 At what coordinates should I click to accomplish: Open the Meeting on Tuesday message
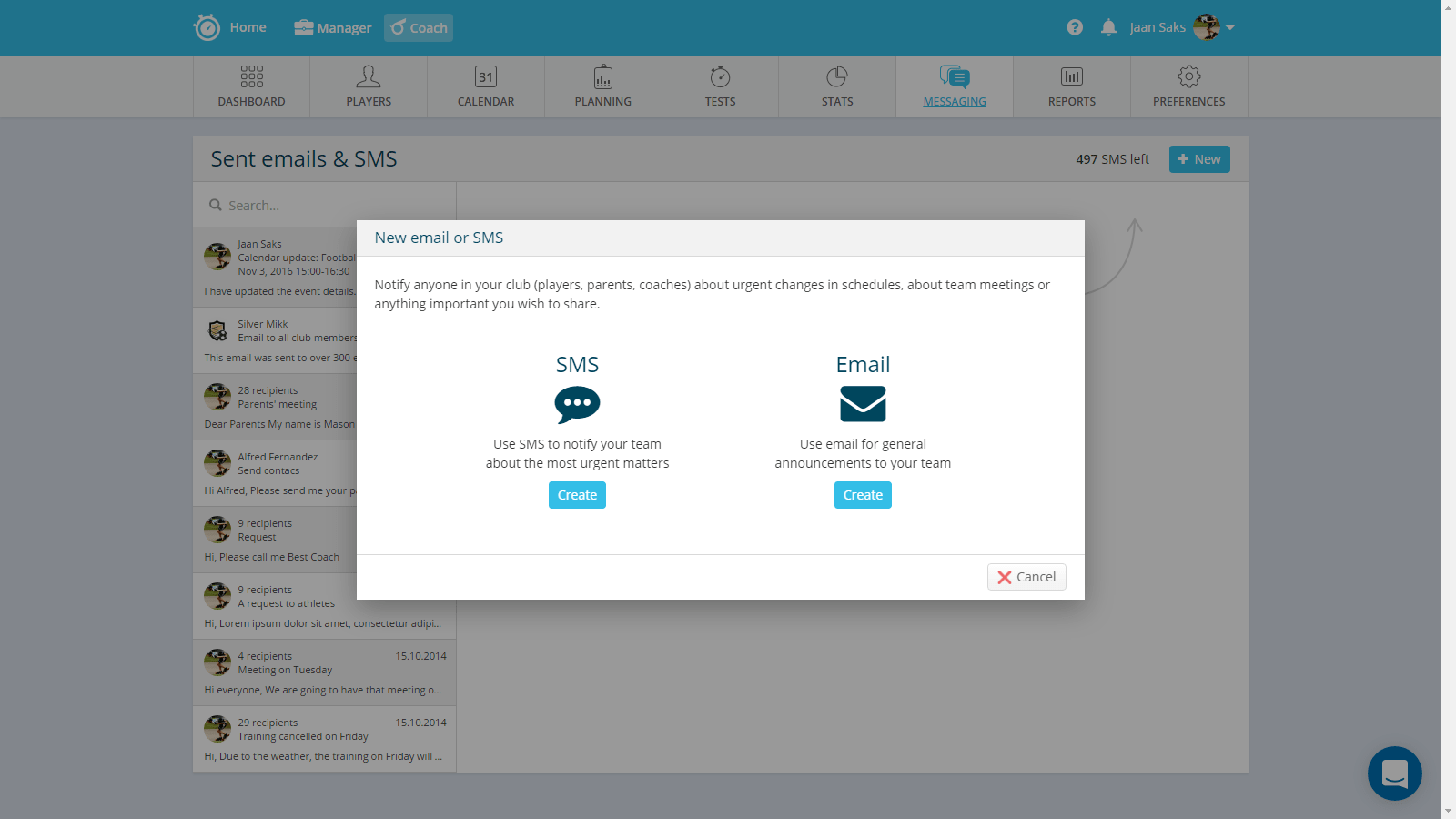click(324, 672)
